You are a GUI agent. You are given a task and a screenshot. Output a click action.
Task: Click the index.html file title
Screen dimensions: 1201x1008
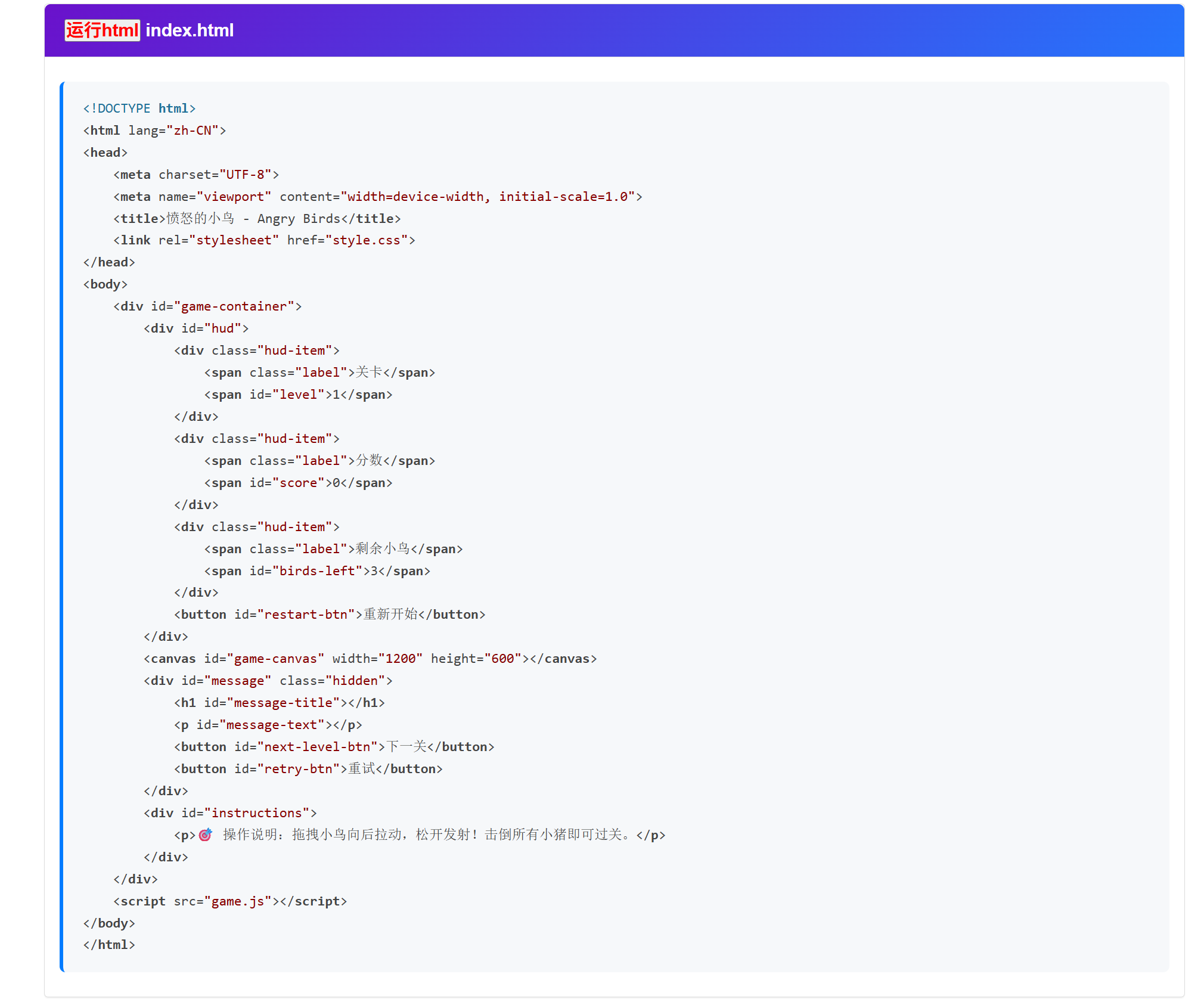click(x=190, y=30)
